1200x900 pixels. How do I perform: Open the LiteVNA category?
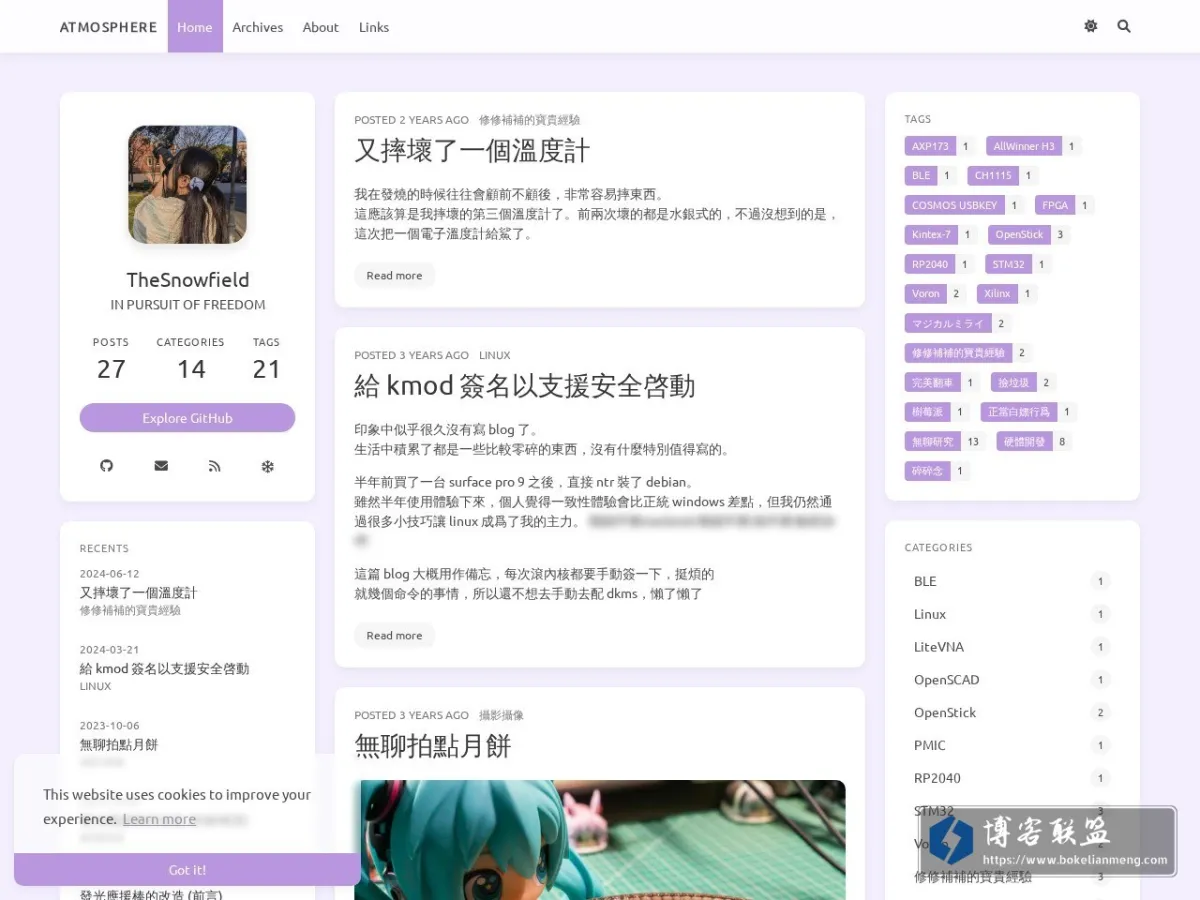[x=1012, y=647]
